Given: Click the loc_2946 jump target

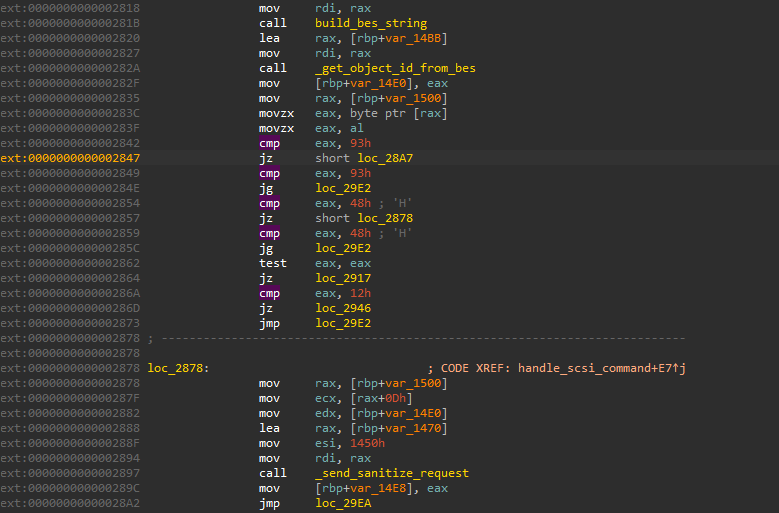Looking at the screenshot, I should (x=343, y=308).
